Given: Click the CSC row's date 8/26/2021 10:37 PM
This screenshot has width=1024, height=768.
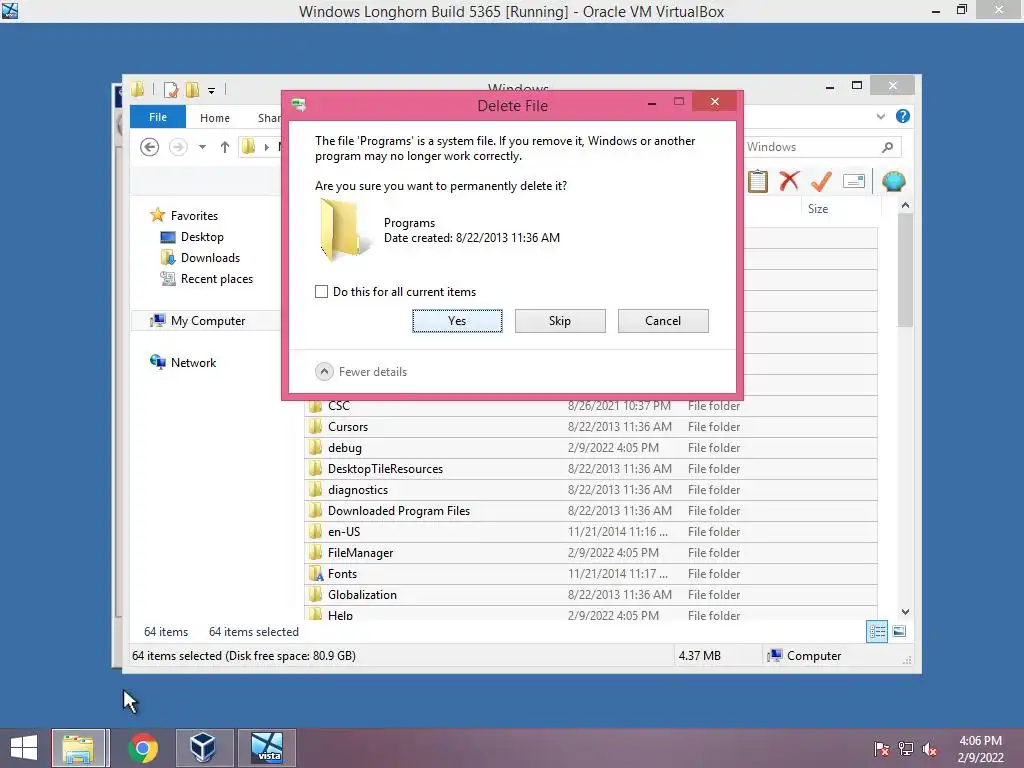Looking at the screenshot, I should [619, 406].
